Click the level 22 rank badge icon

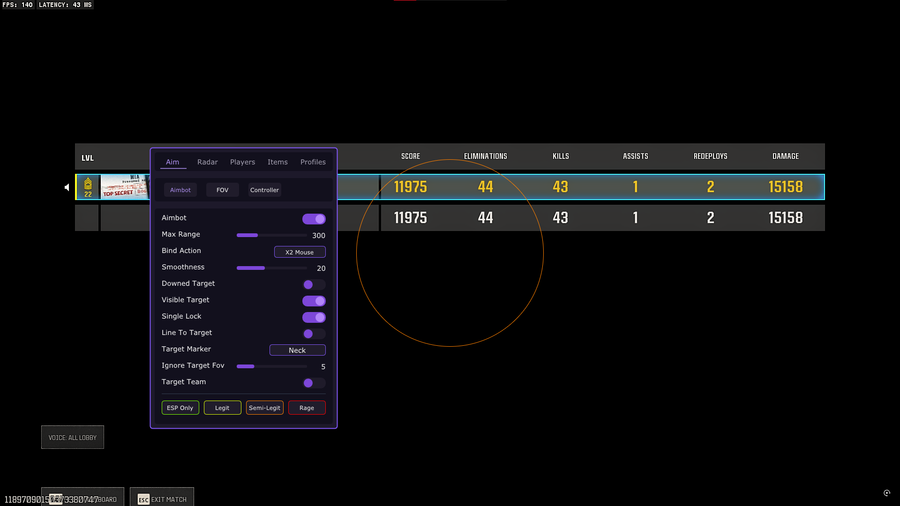coord(88,187)
